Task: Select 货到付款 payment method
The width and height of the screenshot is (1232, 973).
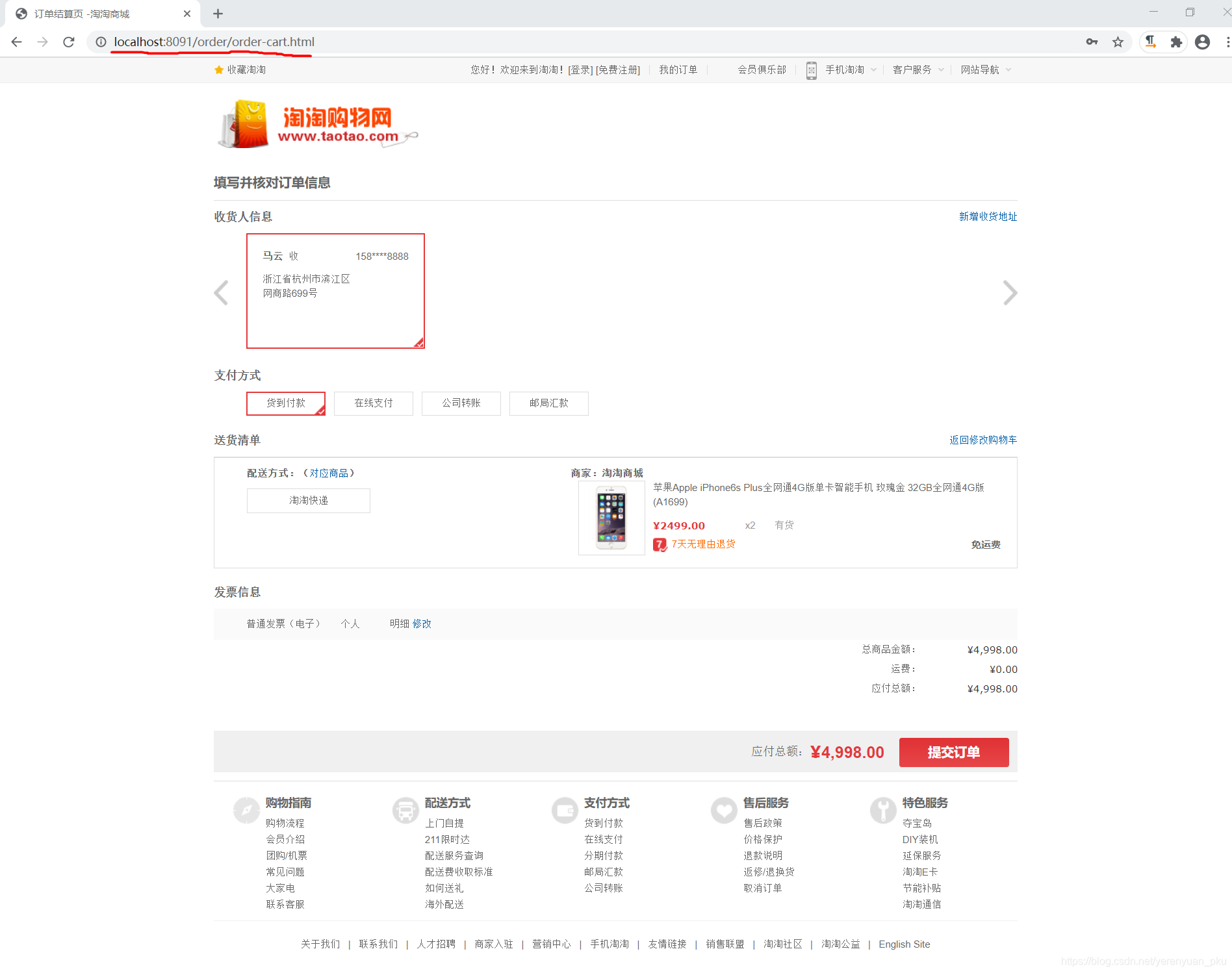Action: (286, 403)
